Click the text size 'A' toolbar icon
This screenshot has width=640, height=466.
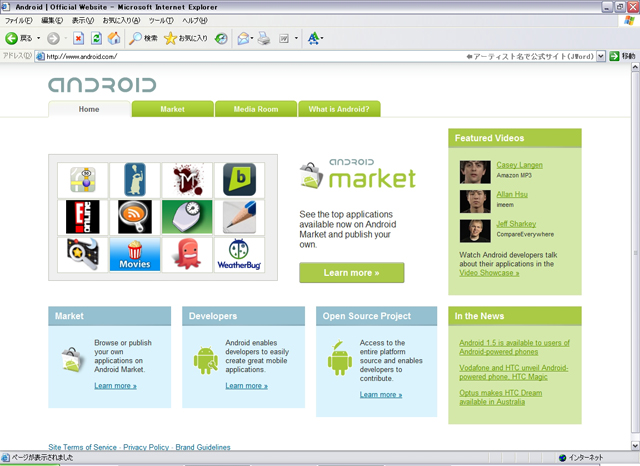point(313,38)
